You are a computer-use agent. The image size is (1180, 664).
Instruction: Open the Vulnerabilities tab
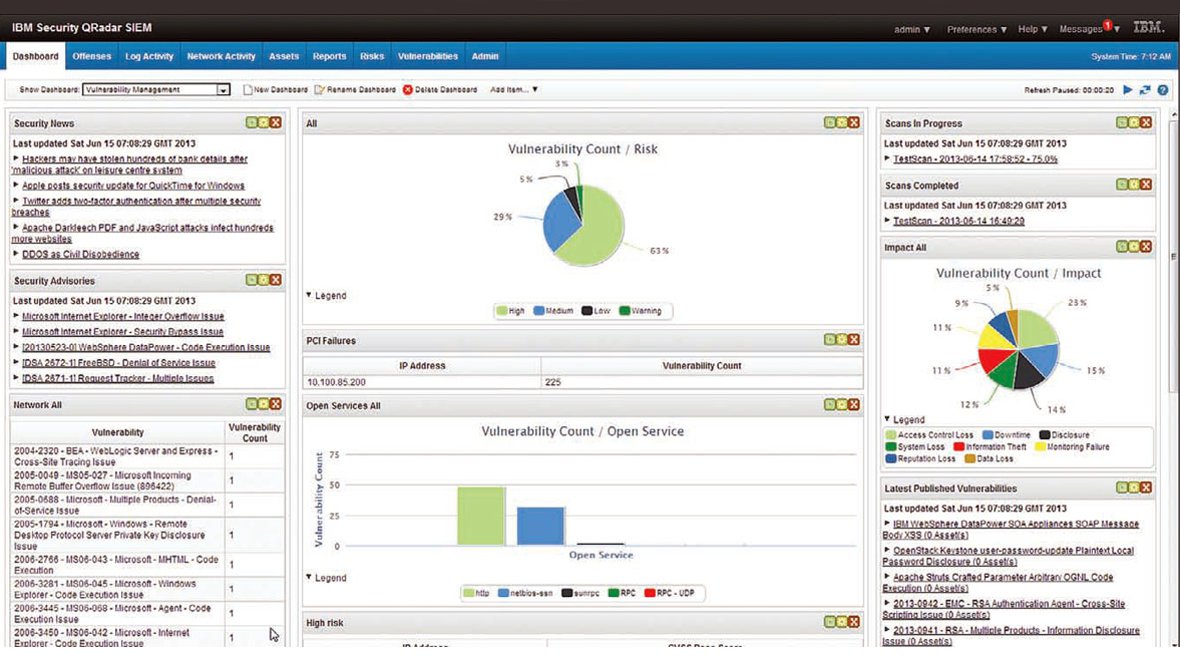pyautogui.click(x=427, y=56)
